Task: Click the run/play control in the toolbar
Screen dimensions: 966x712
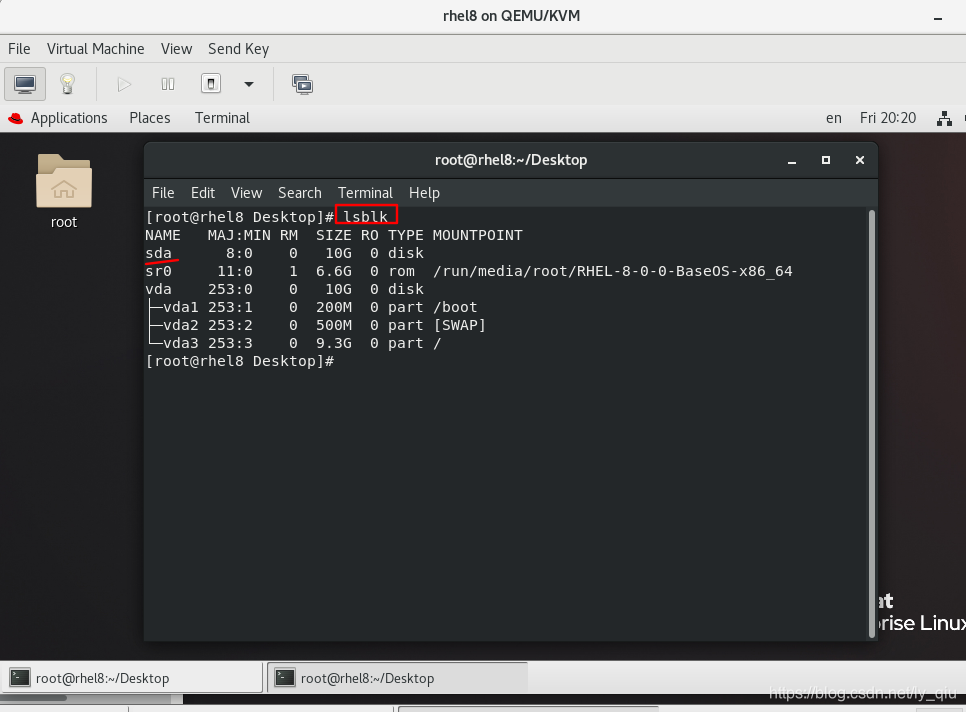Action: point(122,83)
